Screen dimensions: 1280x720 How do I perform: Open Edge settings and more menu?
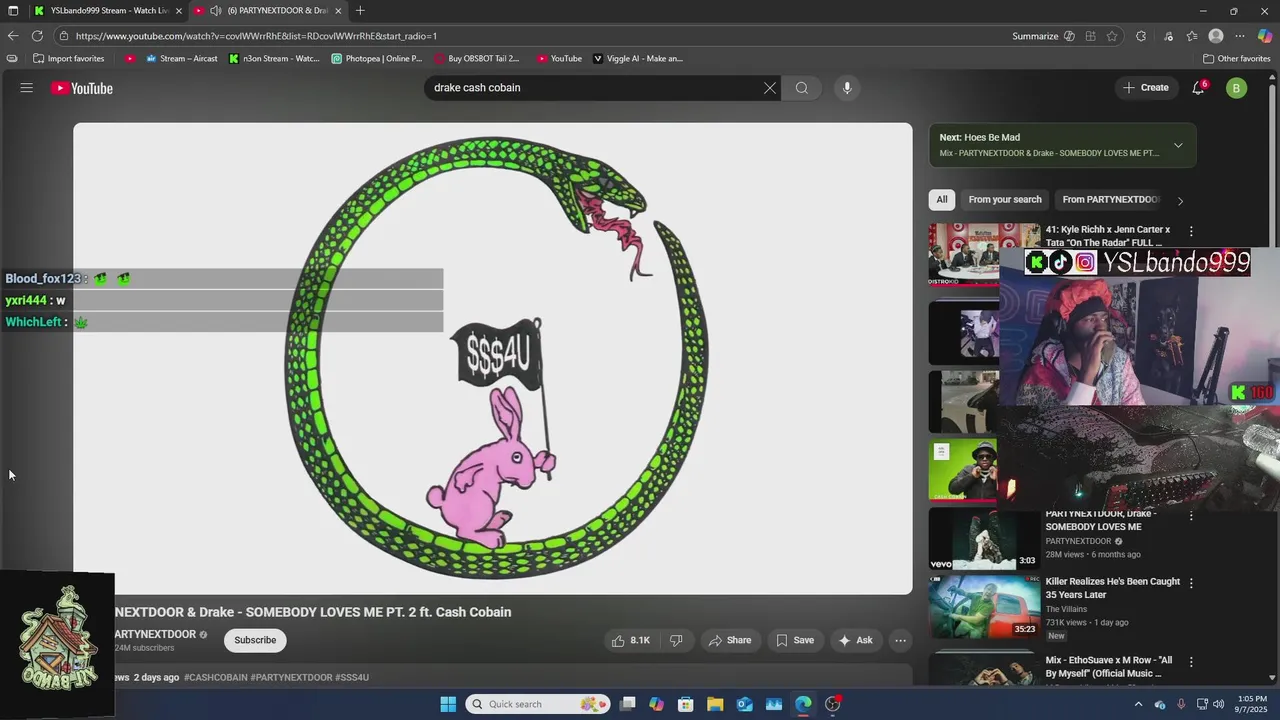1240,36
